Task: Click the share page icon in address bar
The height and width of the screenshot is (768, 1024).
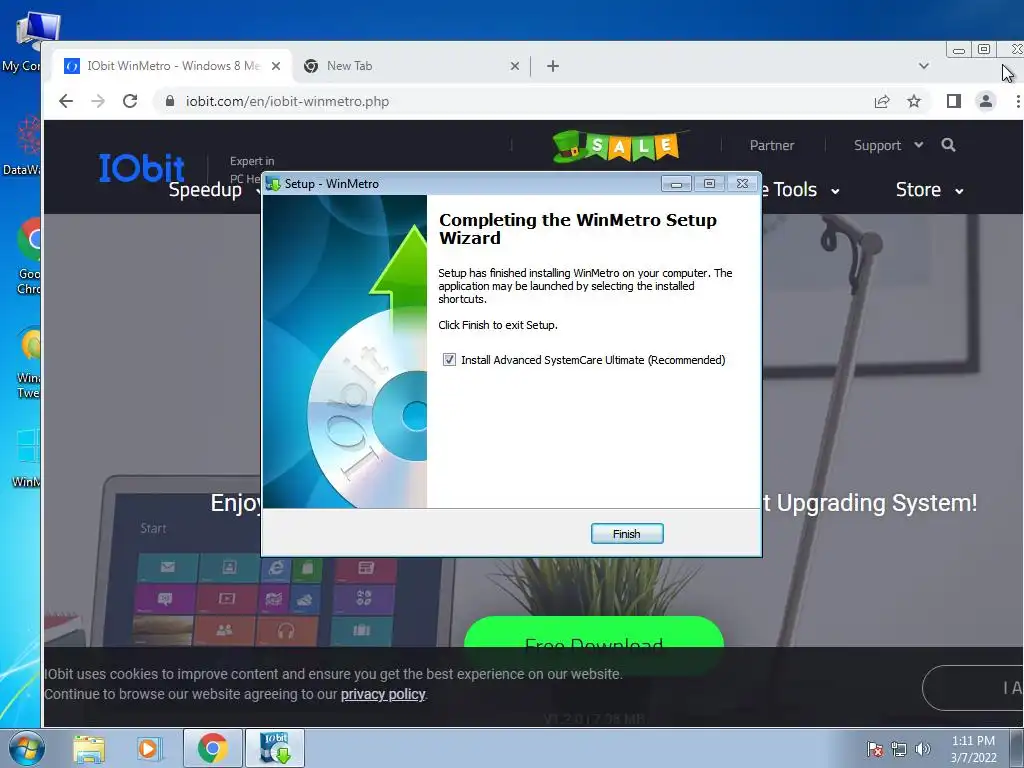Action: (x=882, y=101)
